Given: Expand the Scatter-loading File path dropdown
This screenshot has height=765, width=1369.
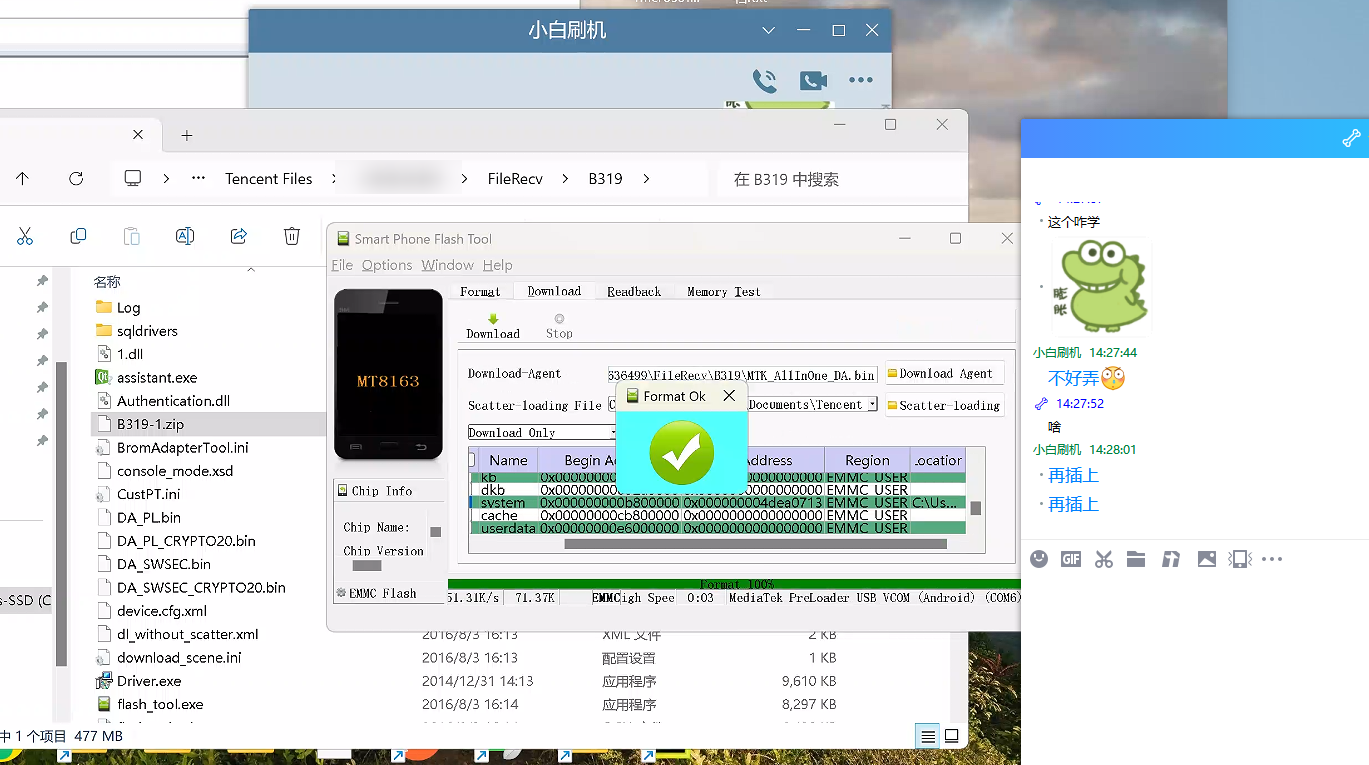Looking at the screenshot, I should [x=872, y=404].
